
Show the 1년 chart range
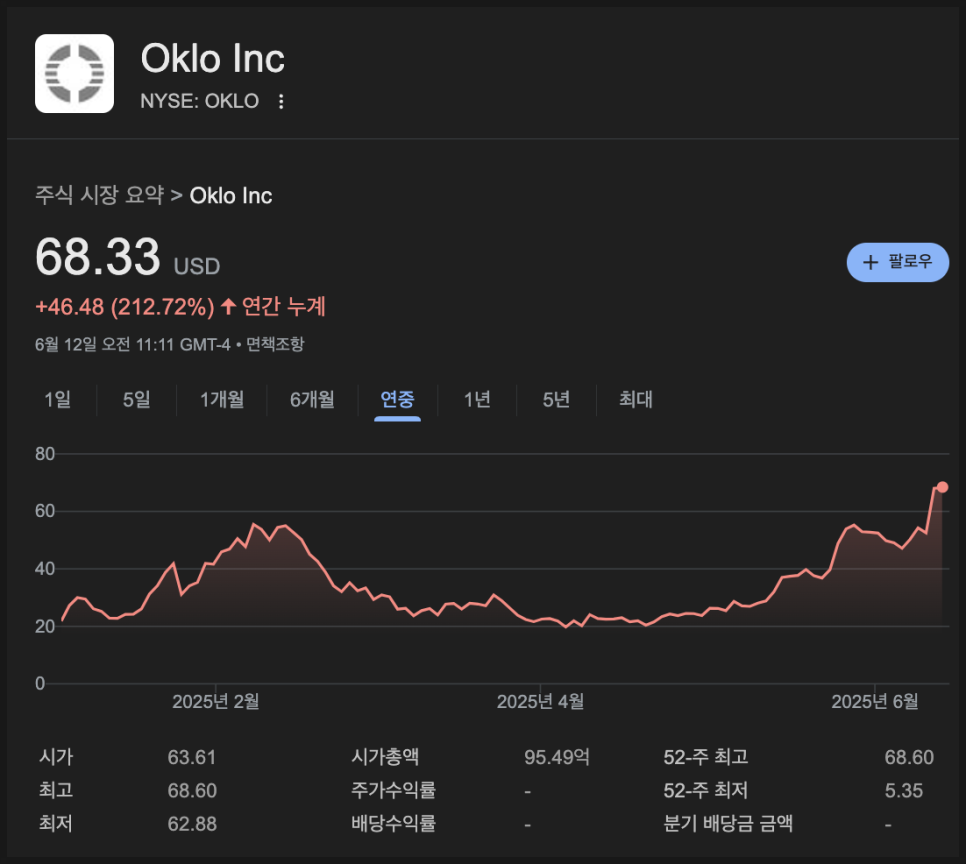click(477, 399)
